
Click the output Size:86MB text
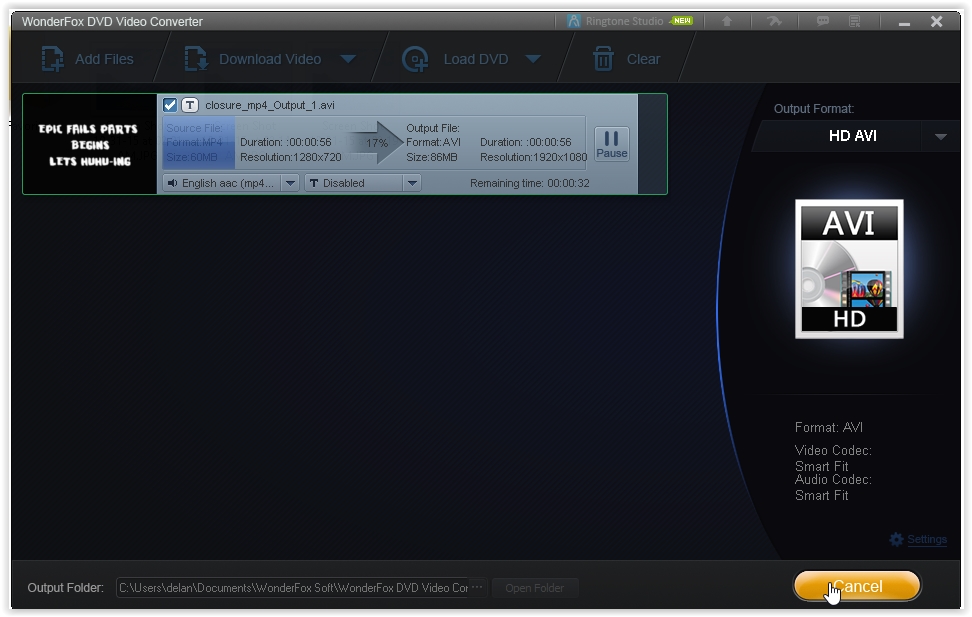tap(431, 157)
